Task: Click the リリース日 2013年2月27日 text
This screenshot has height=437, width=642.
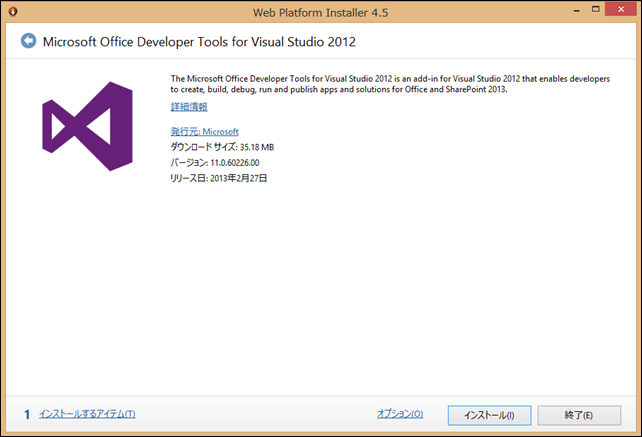Action: click(x=219, y=178)
